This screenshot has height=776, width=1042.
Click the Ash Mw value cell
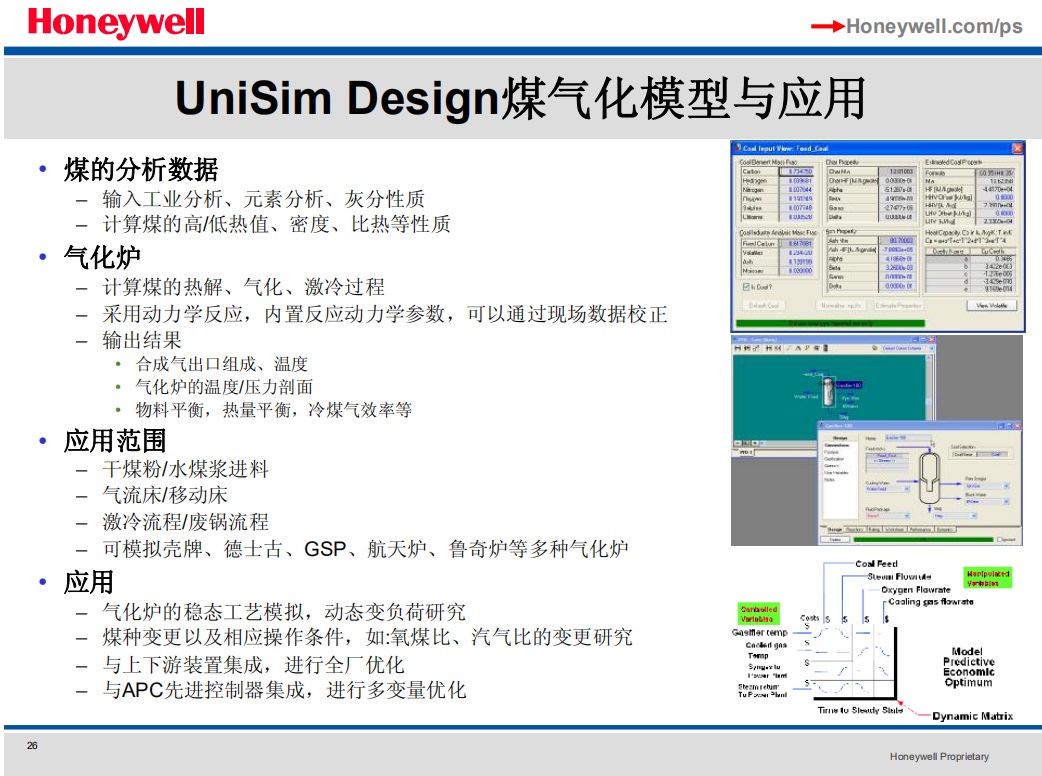click(x=897, y=241)
